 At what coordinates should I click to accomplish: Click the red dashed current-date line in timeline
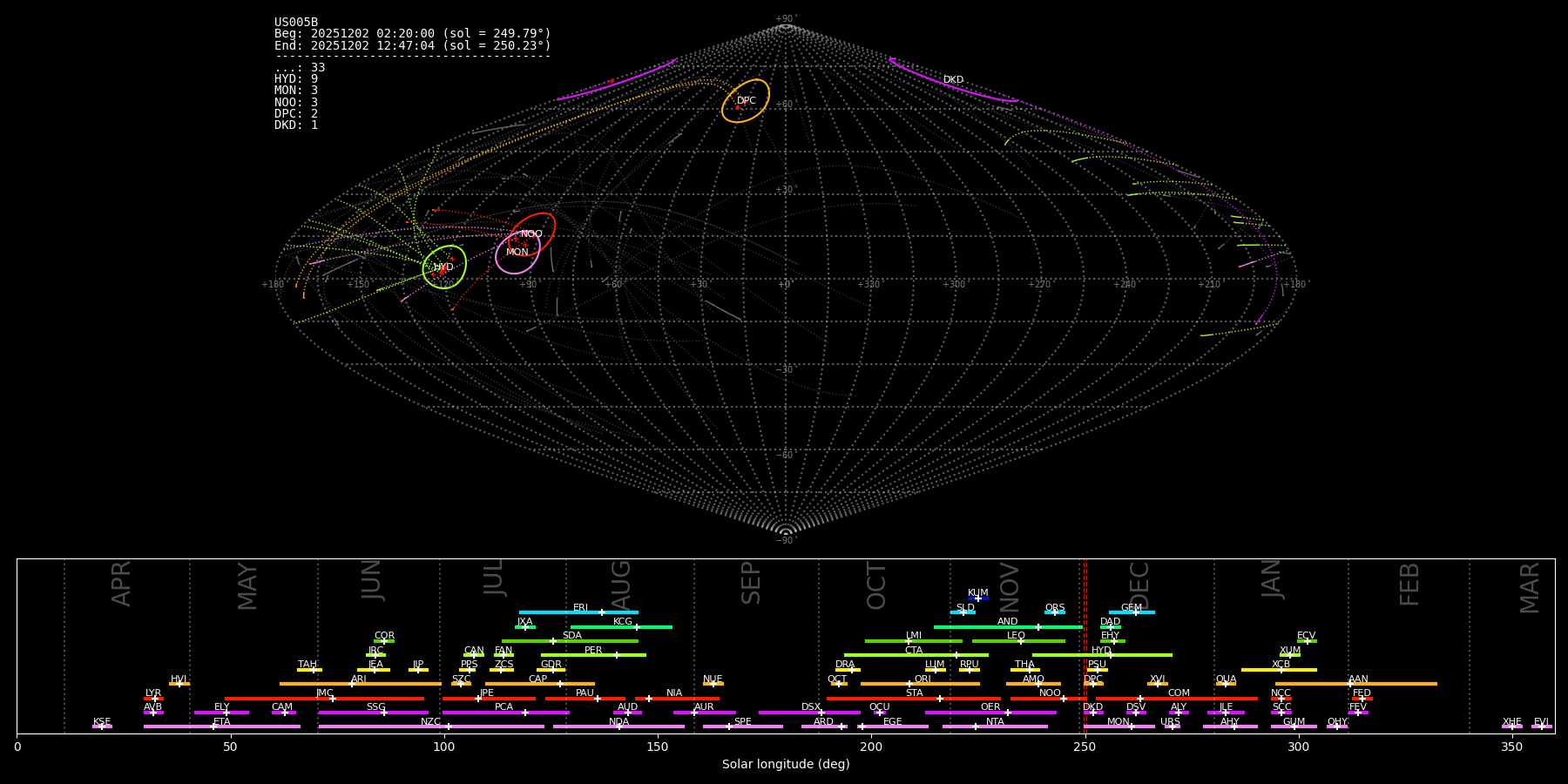pos(1085,645)
